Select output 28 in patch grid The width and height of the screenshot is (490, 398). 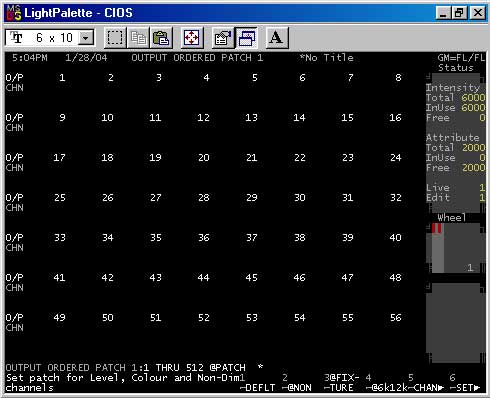tap(204, 198)
